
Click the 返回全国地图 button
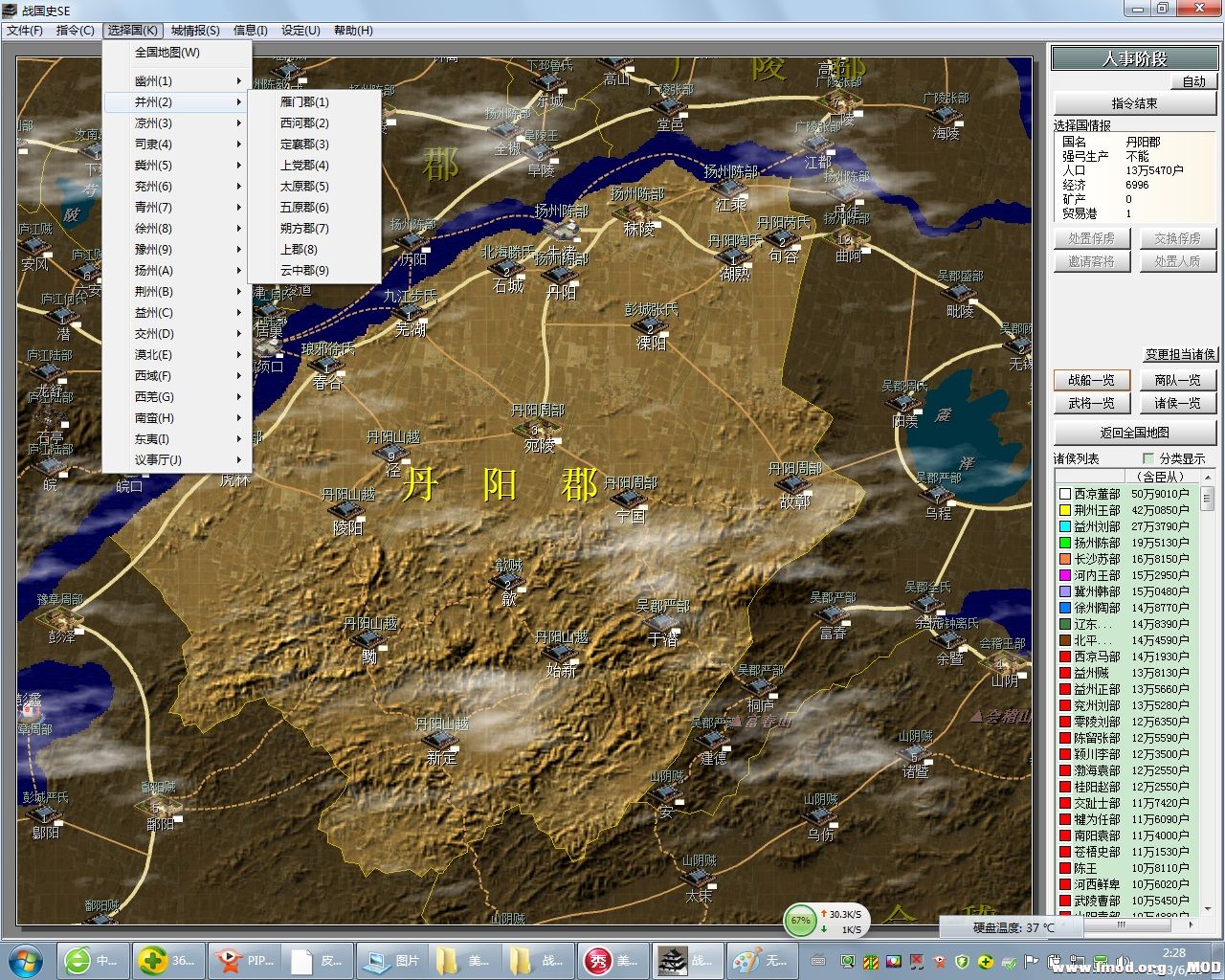1134,433
